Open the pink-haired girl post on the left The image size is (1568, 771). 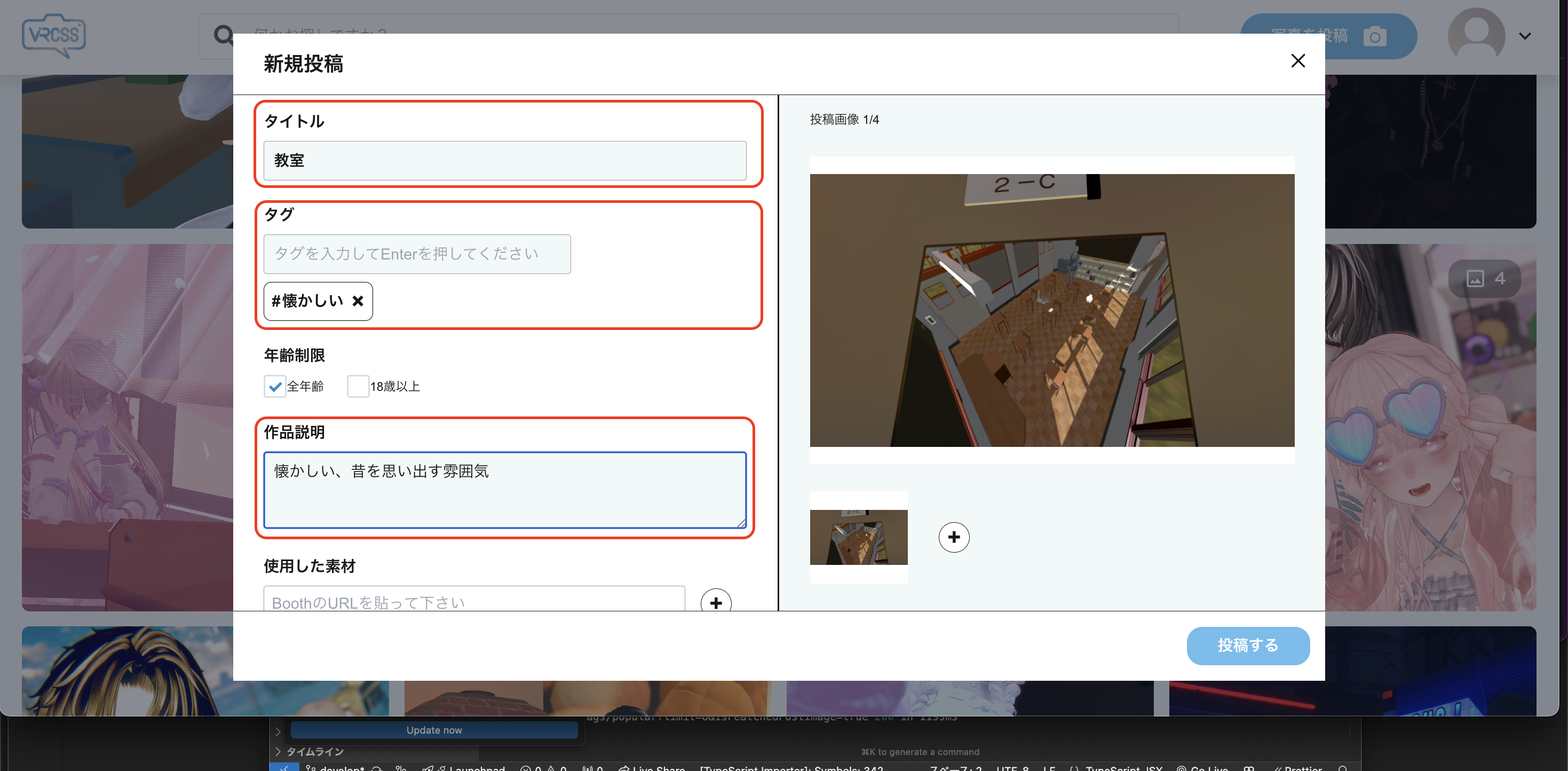[x=127, y=428]
